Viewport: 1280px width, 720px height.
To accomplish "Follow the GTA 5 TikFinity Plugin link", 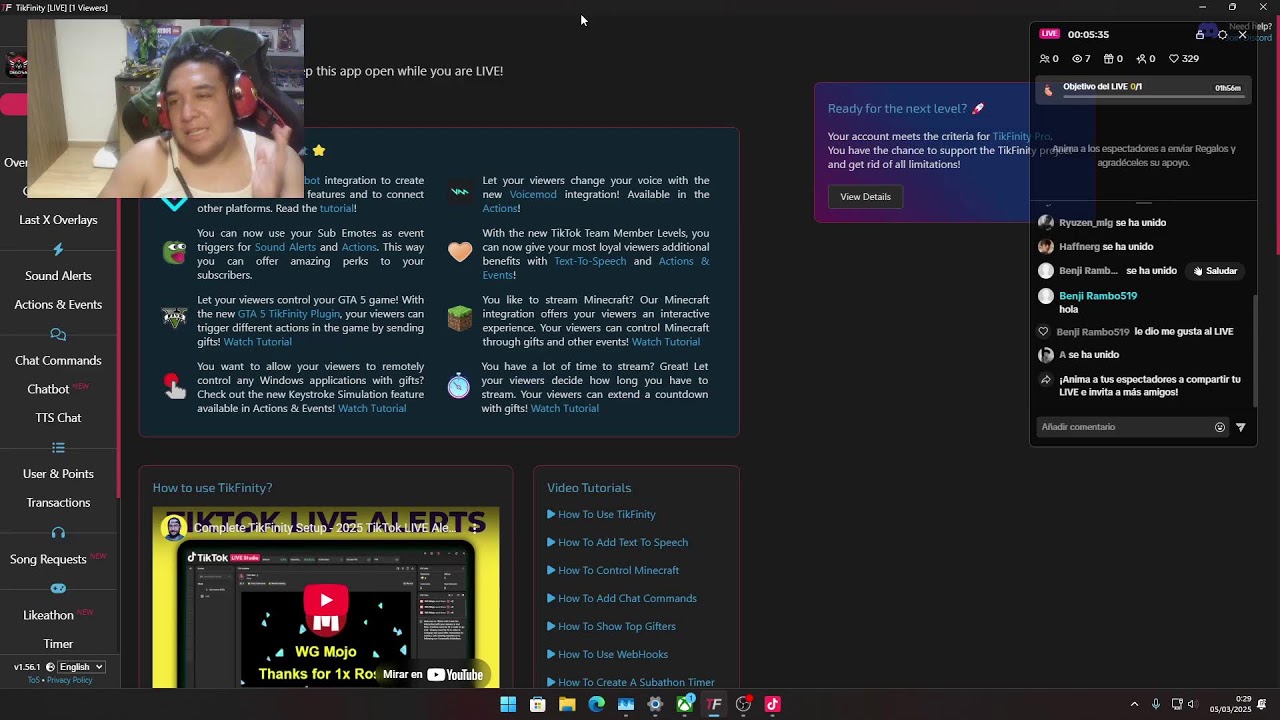I will tap(289, 314).
